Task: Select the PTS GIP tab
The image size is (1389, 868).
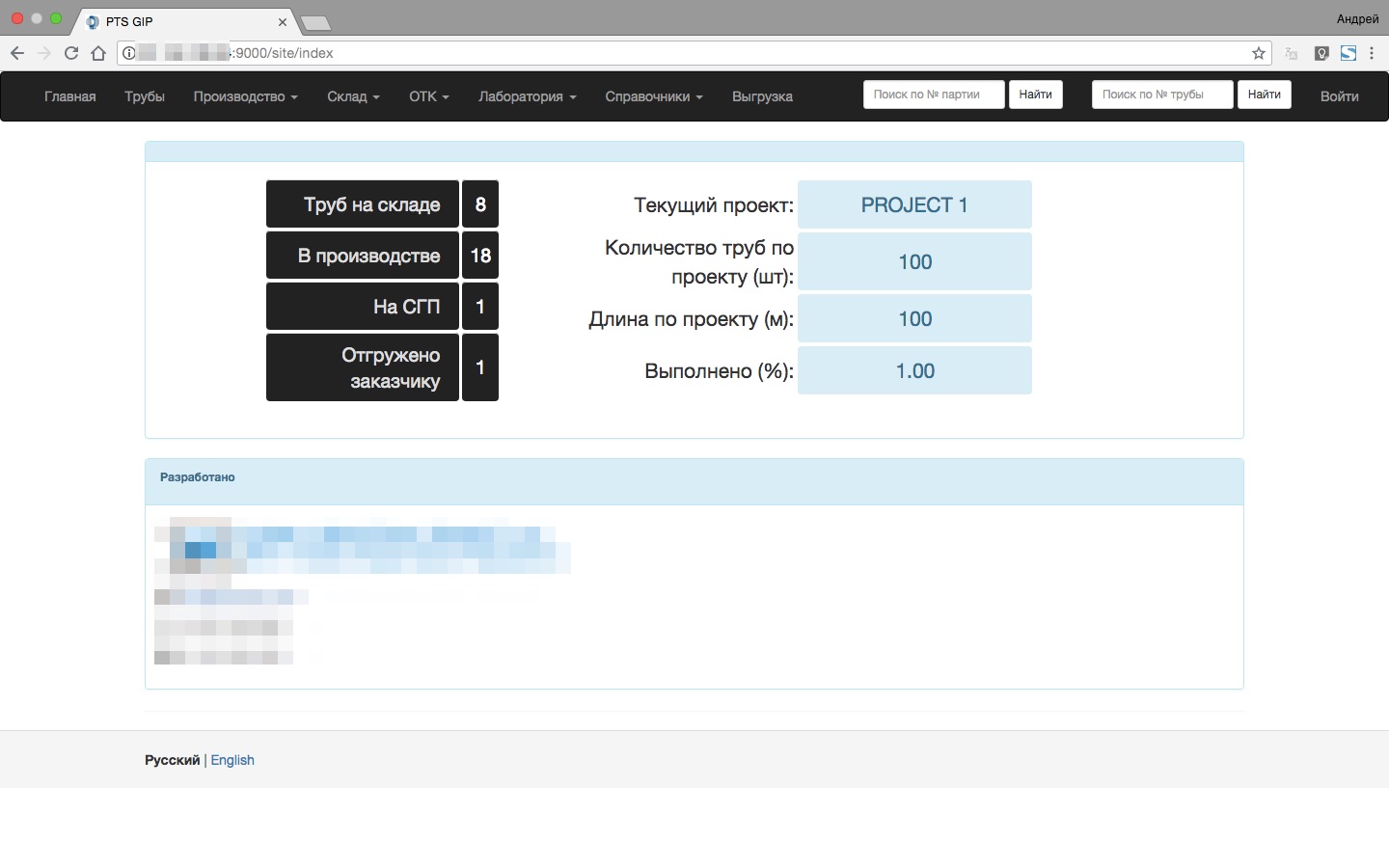Action: point(183,21)
